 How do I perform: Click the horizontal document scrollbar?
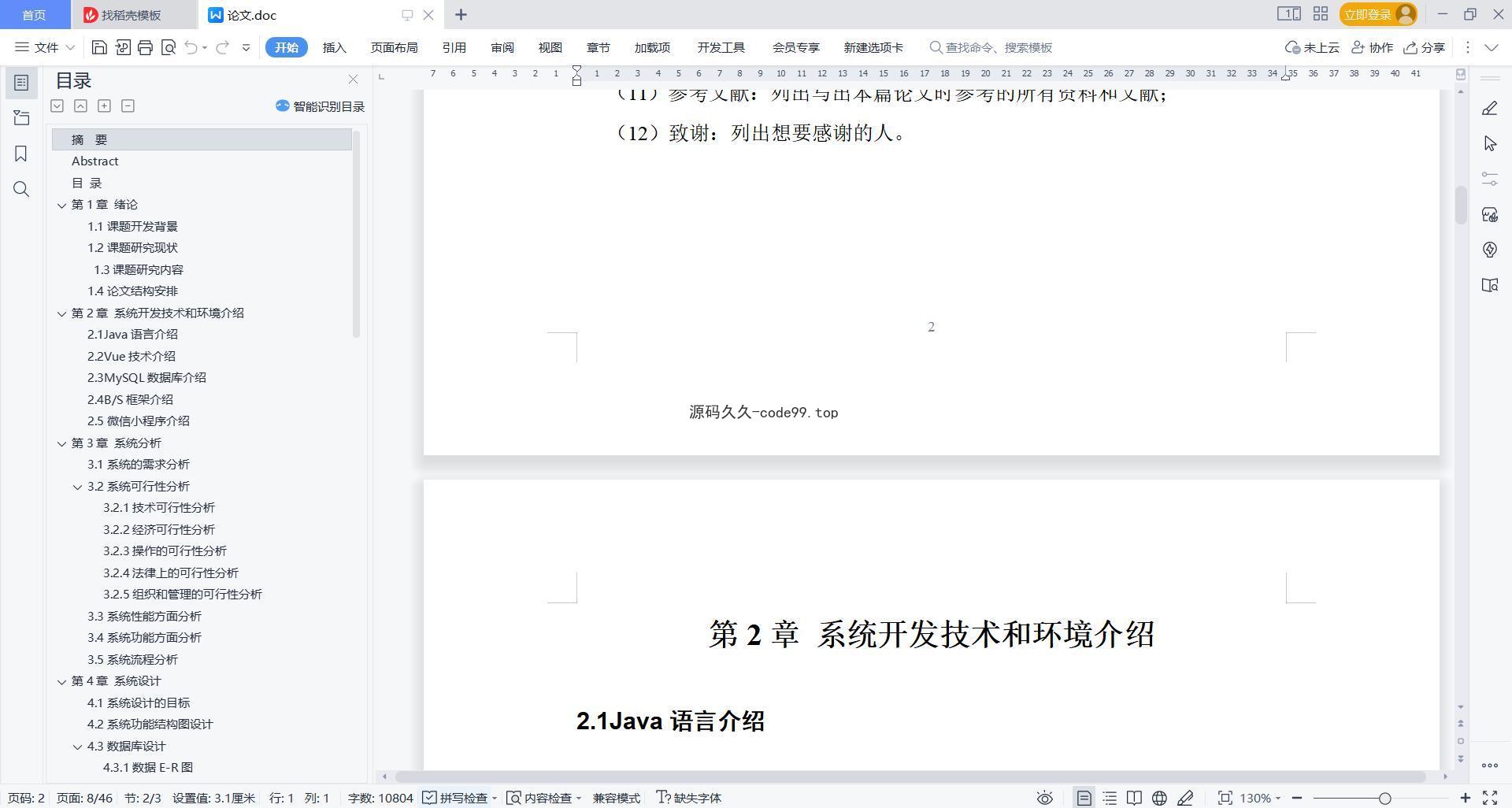(910, 776)
